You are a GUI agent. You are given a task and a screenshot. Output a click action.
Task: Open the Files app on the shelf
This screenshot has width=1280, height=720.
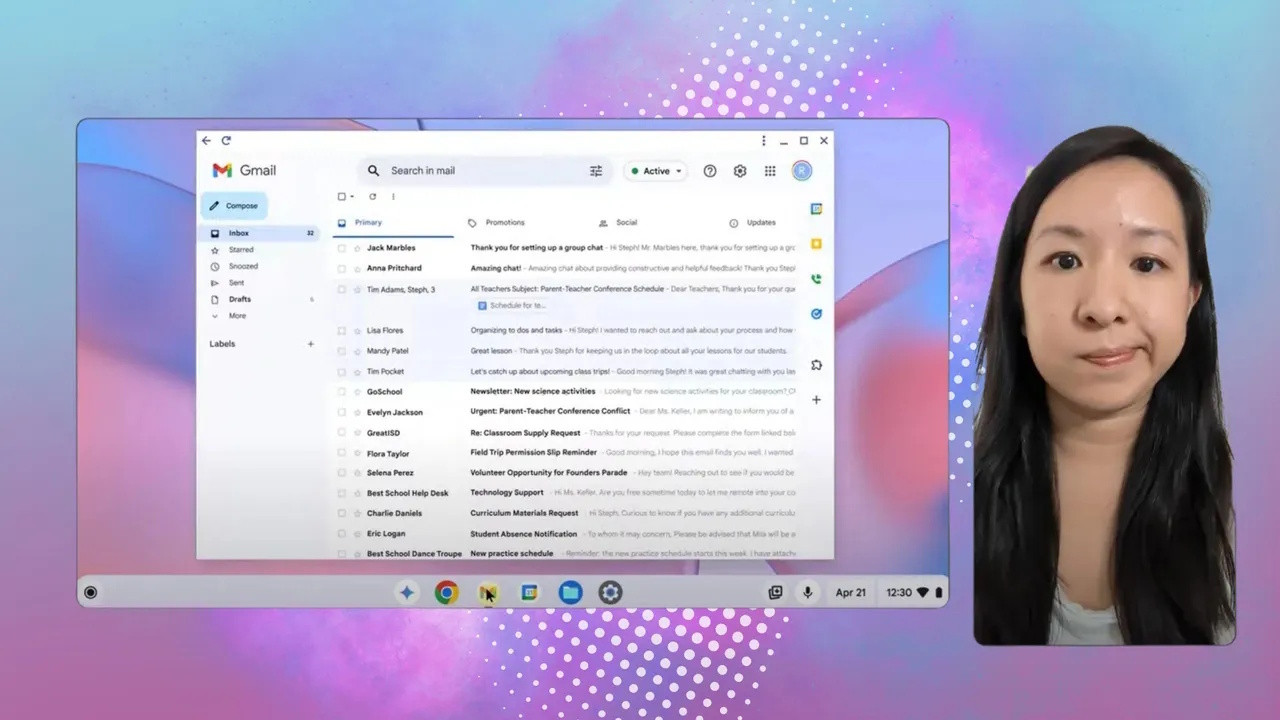(570, 593)
